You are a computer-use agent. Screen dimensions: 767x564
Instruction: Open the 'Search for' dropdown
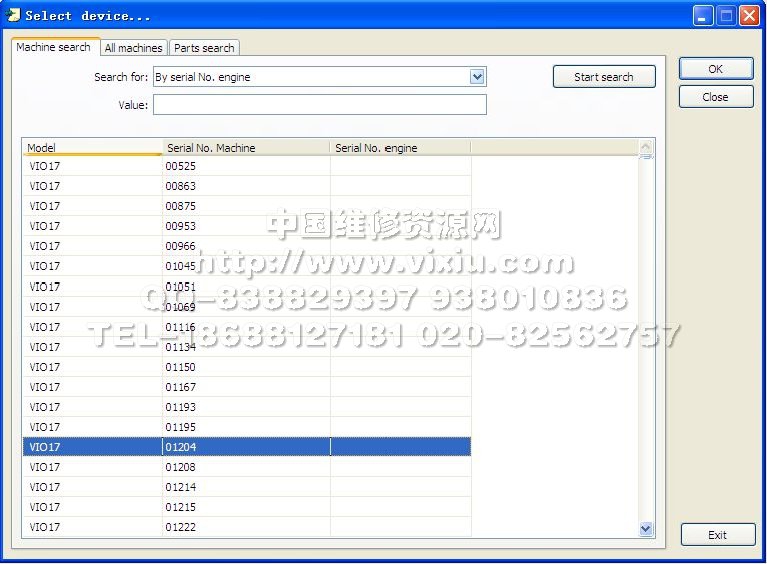[477, 77]
